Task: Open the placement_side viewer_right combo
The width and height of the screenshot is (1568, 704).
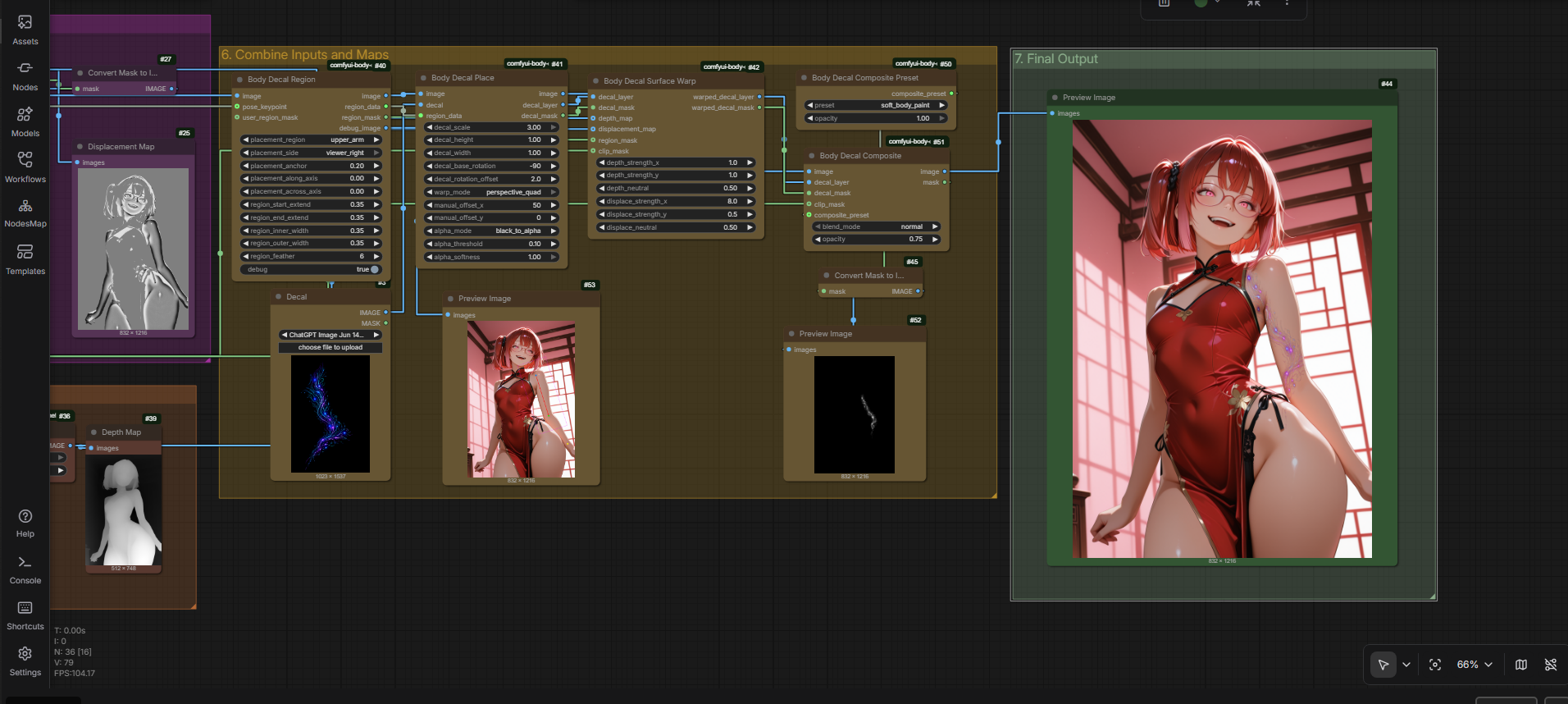Action: pos(311,153)
